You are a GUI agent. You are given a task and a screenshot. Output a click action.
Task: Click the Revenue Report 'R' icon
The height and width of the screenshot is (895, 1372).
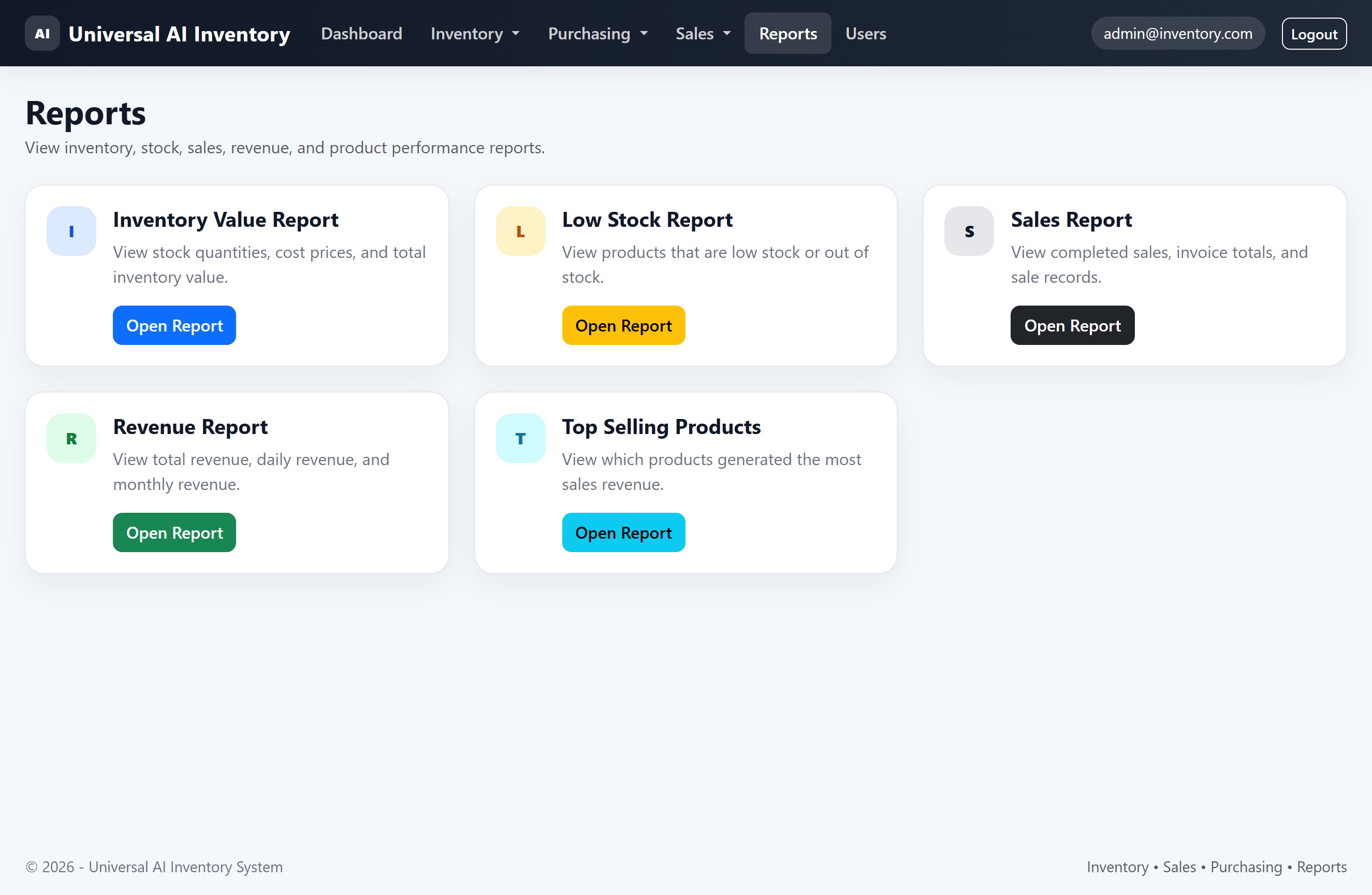coord(71,438)
